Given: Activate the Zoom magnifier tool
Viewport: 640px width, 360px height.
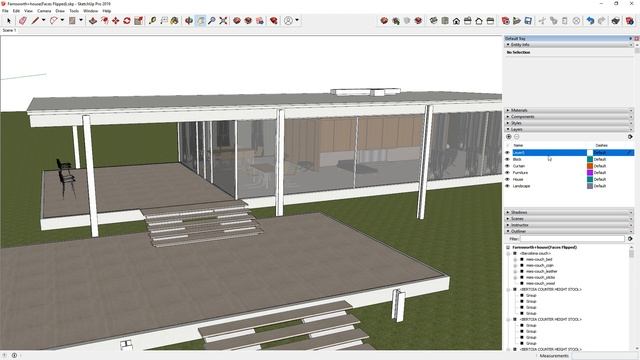Looking at the screenshot, I should tap(211, 20).
